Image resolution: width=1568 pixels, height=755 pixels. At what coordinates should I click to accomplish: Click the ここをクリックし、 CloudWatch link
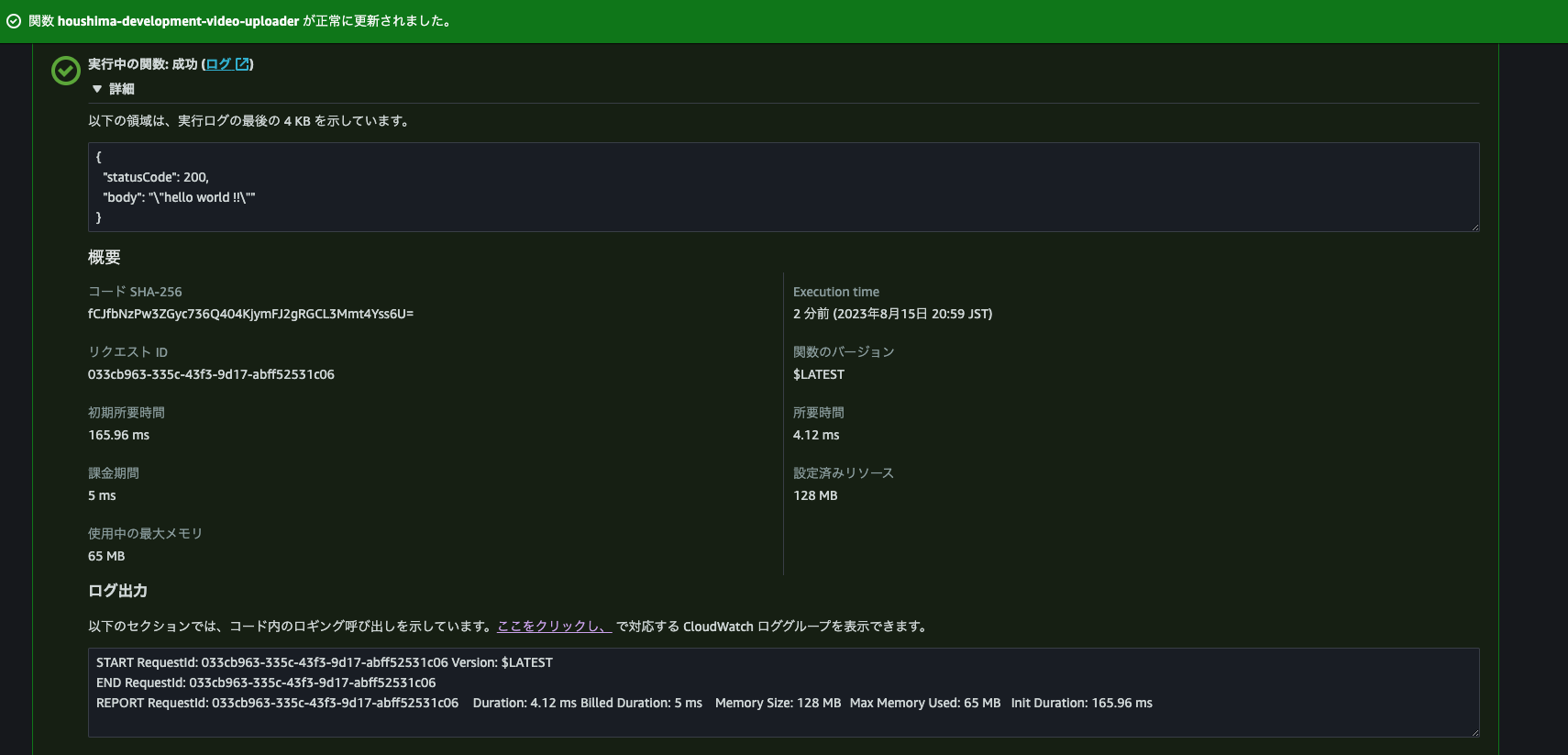[554, 627]
